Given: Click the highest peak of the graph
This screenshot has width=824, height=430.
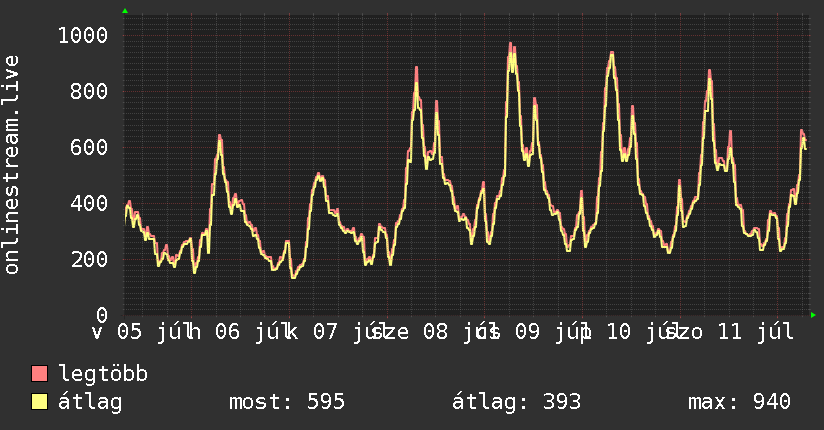Looking at the screenshot, I should tap(510, 44).
